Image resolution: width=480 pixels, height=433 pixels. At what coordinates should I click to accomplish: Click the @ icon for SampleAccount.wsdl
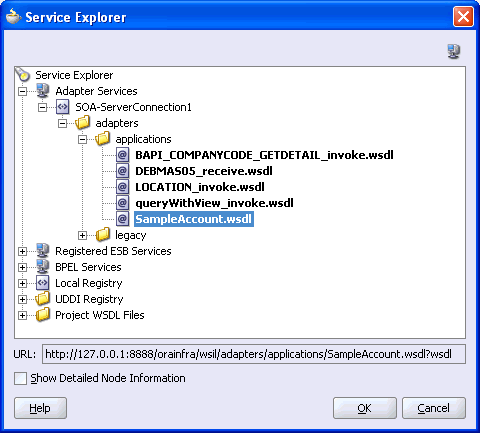(x=122, y=219)
